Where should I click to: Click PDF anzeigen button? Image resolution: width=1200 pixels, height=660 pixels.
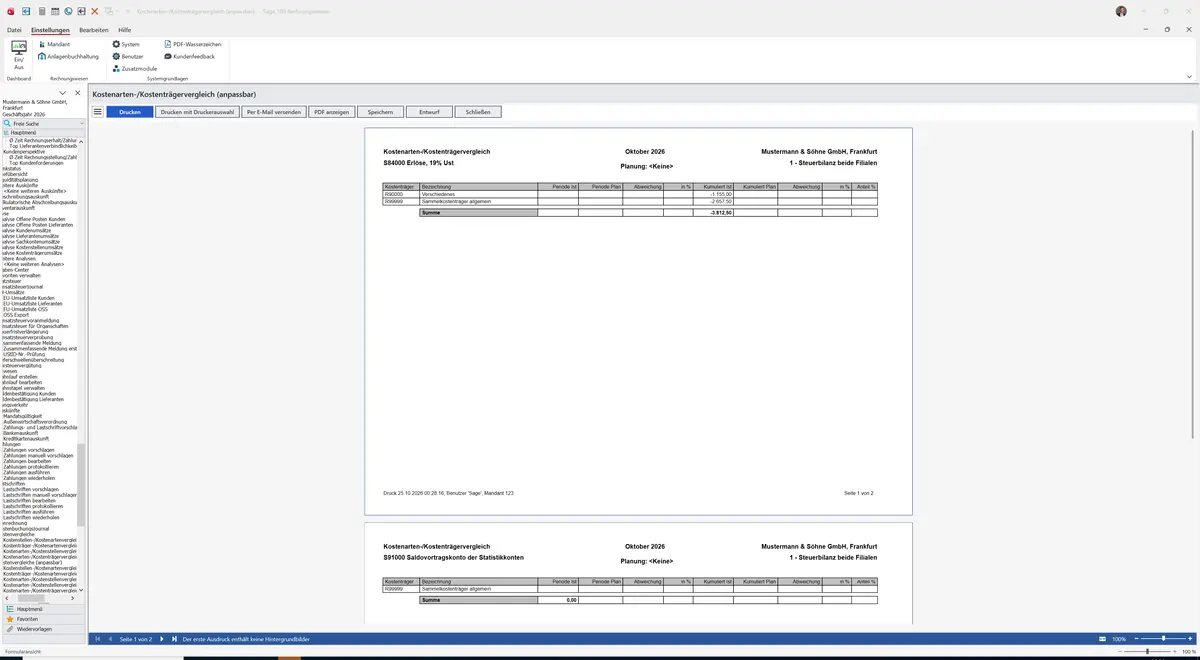331,112
